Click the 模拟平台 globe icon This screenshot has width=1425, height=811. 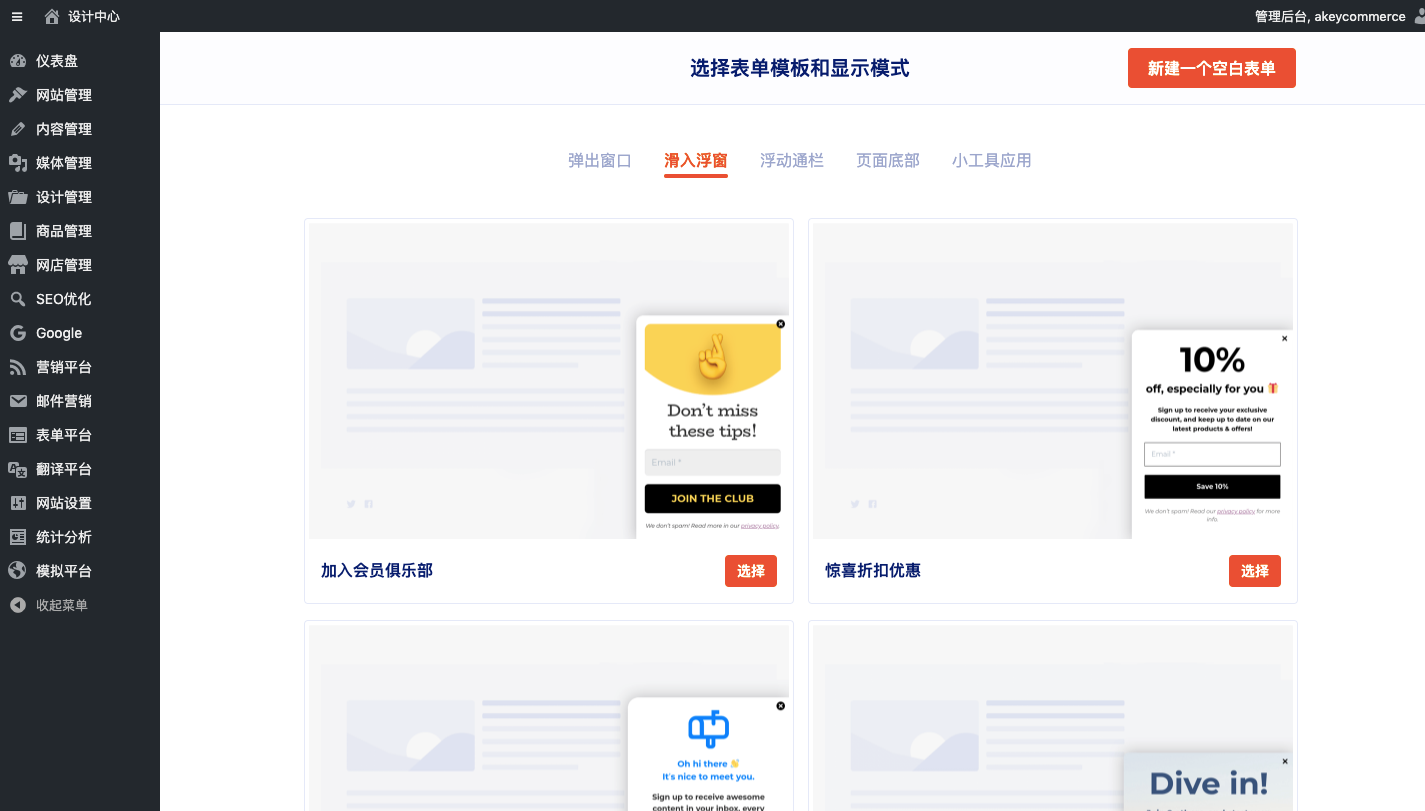click(x=17, y=571)
